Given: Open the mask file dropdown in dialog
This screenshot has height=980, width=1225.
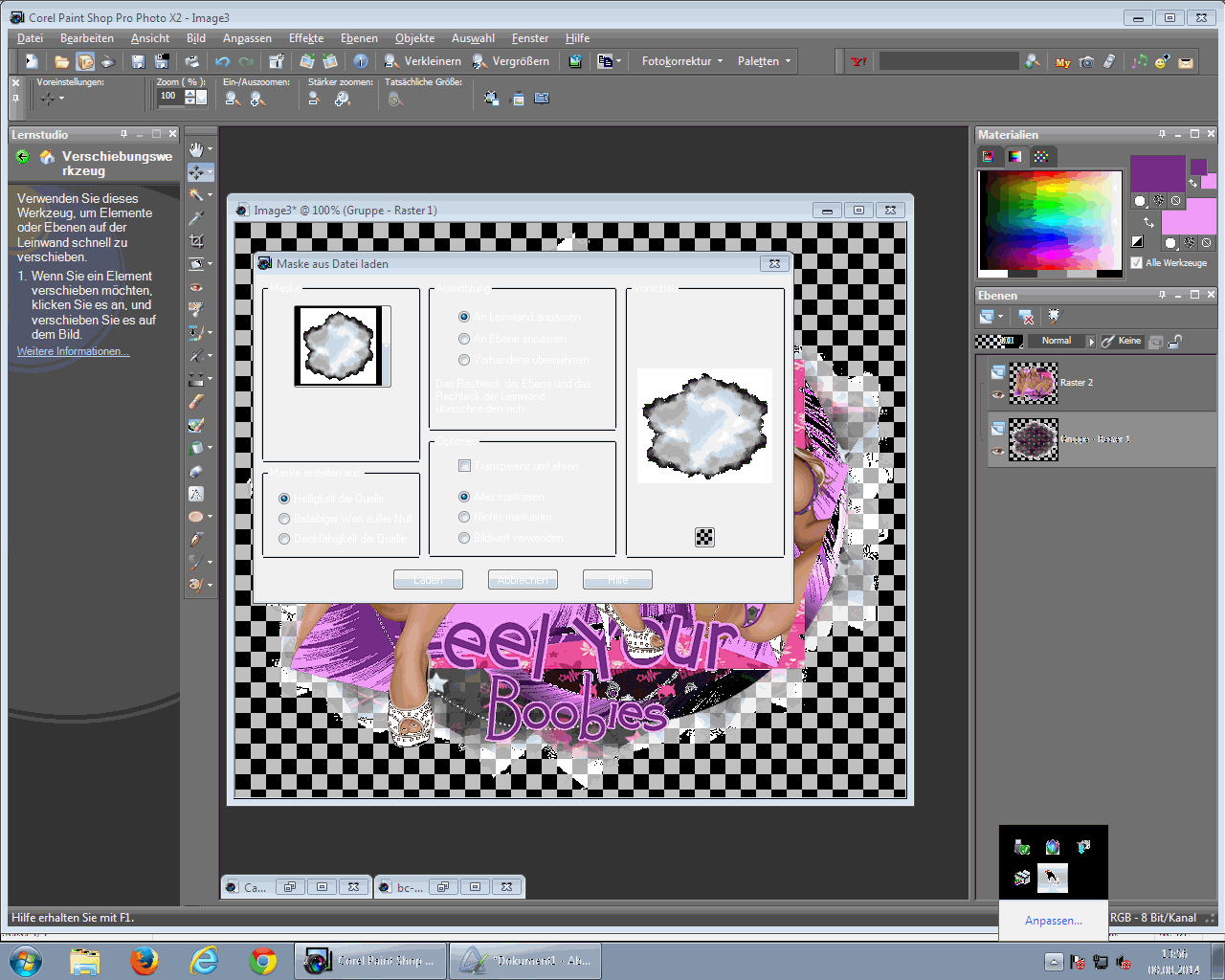Looking at the screenshot, I should click(x=387, y=345).
